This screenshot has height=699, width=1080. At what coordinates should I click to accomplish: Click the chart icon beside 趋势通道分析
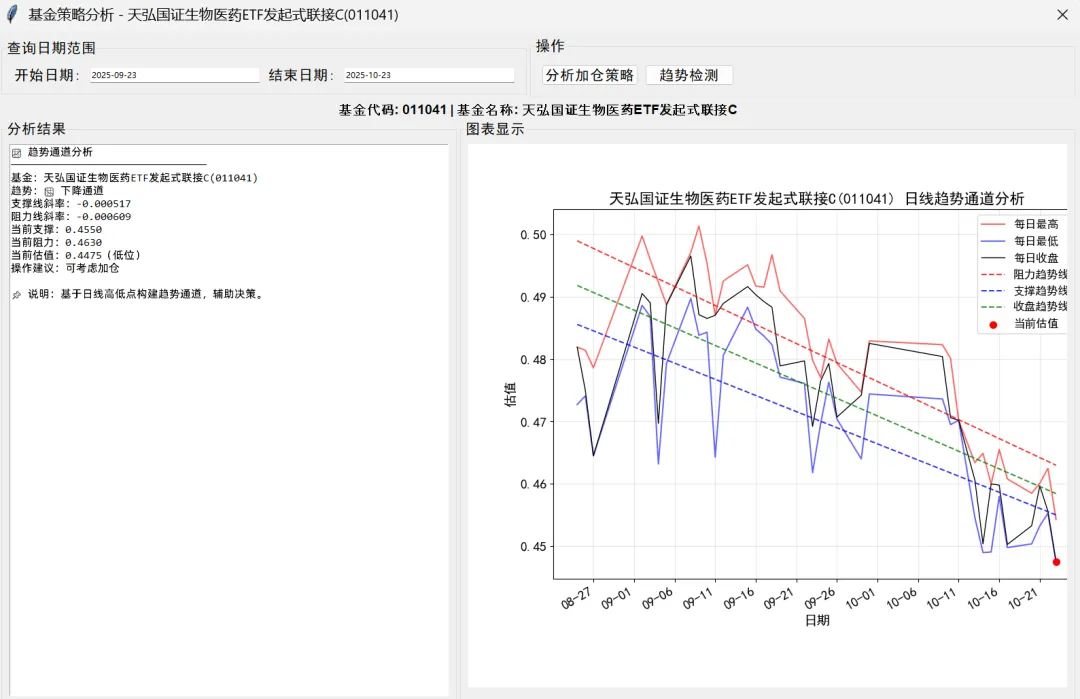tap(17, 153)
